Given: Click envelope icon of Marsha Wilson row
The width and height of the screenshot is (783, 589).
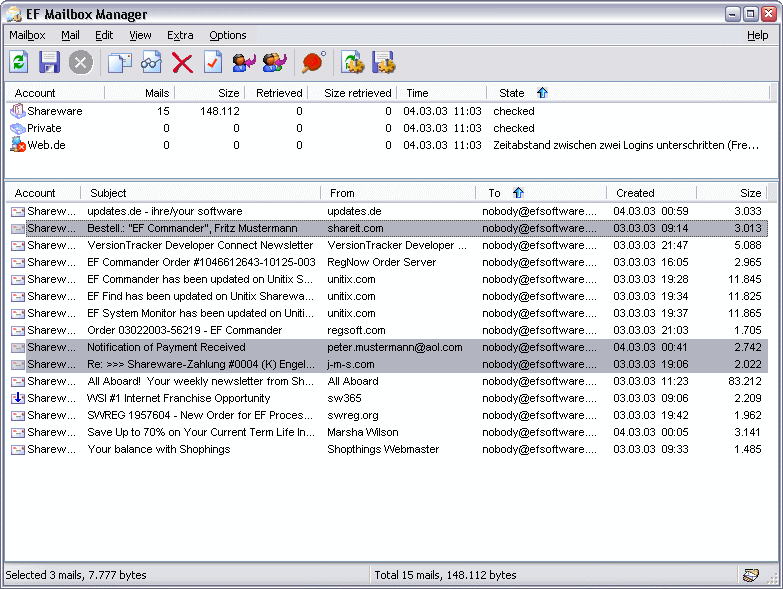Looking at the screenshot, I should click(x=17, y=433).
